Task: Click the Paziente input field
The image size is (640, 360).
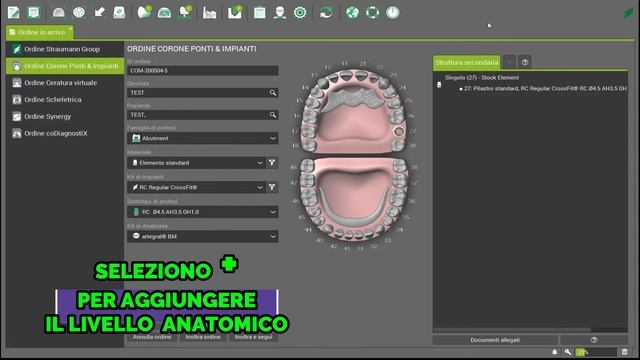Action: click(203, 115)
